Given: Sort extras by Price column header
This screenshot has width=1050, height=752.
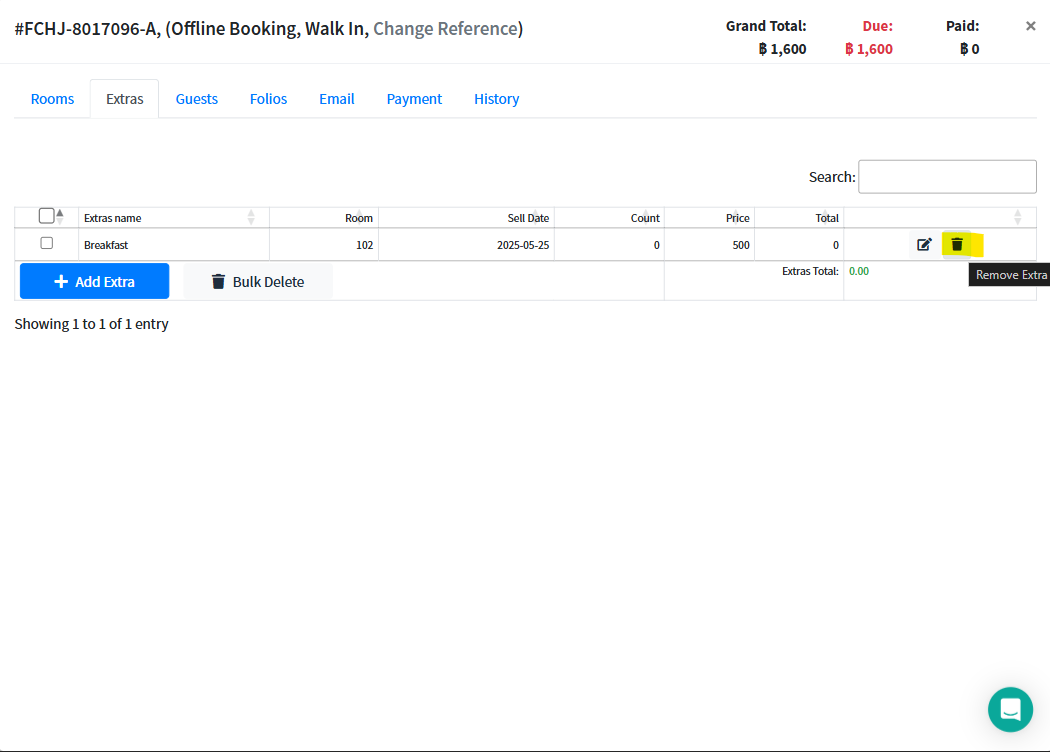Looking at the screenshot, I should click(737, 218).
